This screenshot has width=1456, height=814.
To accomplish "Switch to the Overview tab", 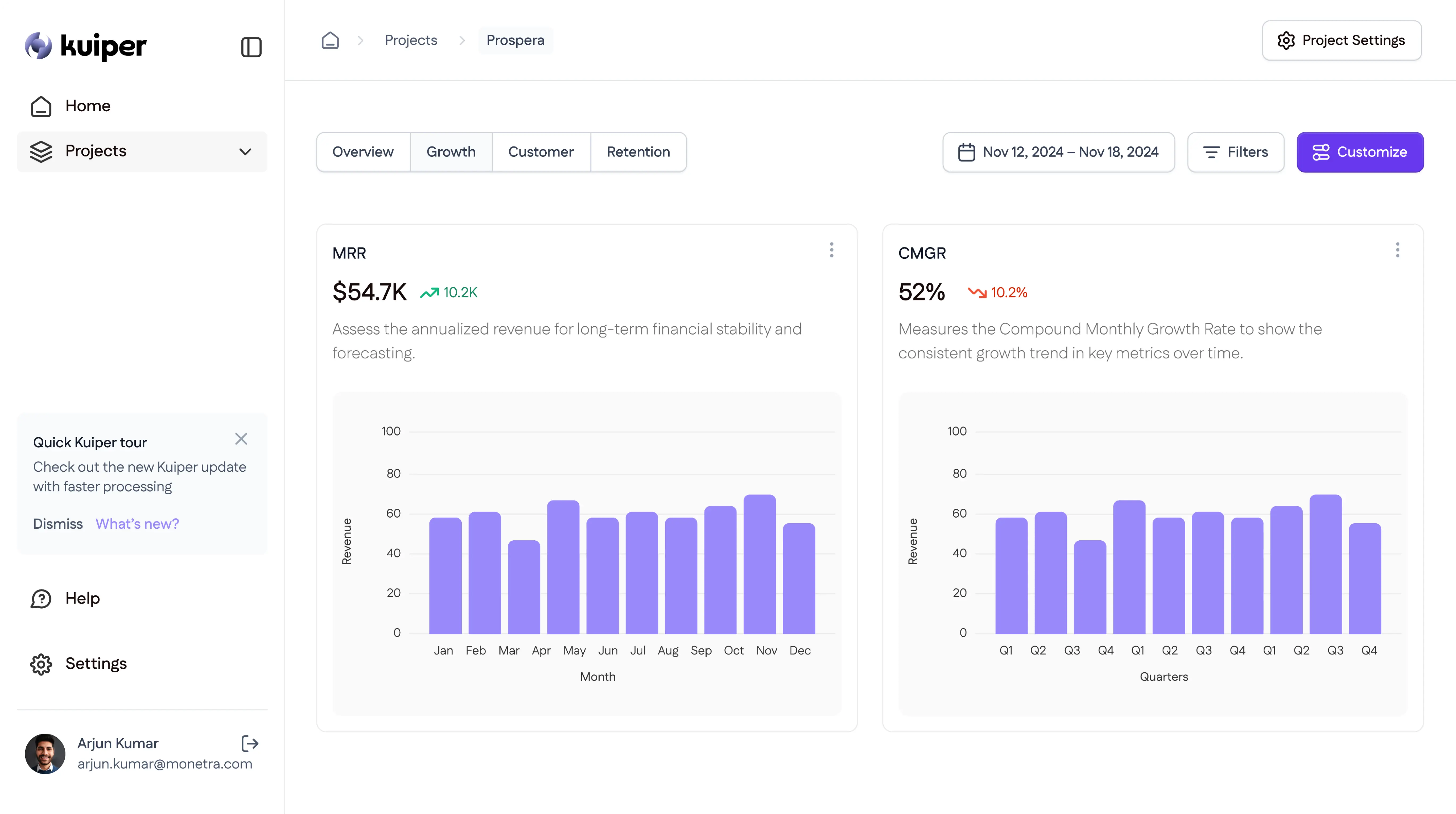I will pyautogui.click(x=363, y=152).
